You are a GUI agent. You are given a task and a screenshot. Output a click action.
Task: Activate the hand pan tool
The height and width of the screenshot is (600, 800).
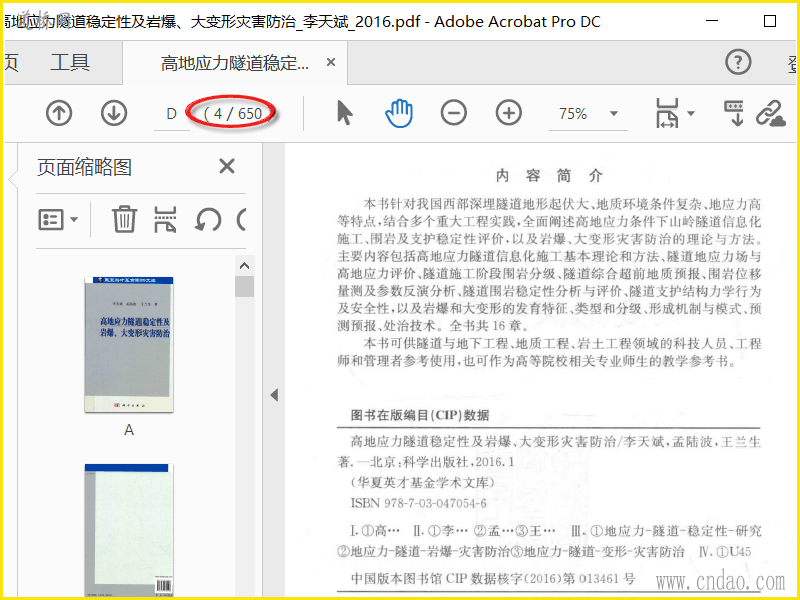[399, 113]
